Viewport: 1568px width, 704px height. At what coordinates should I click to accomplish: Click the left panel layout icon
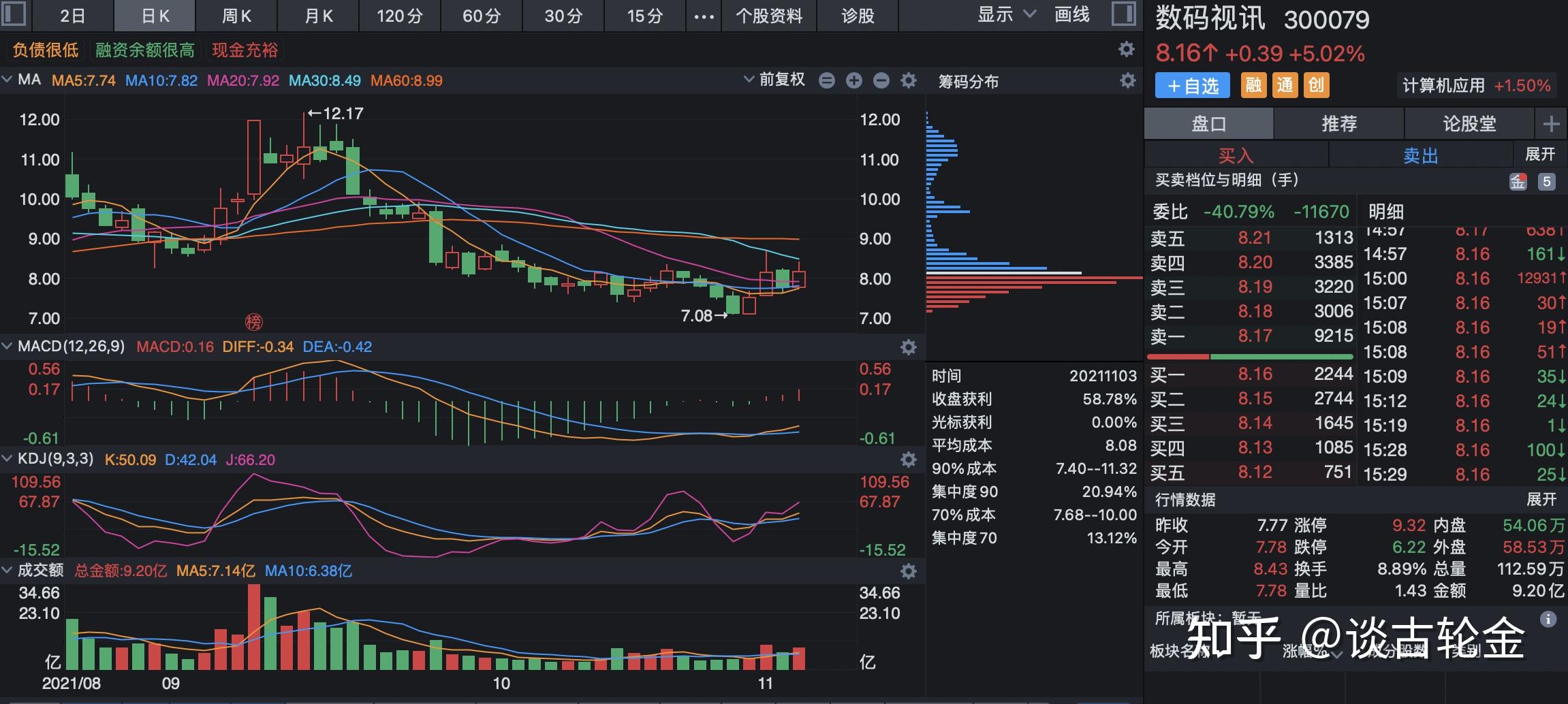coord(14,14)
